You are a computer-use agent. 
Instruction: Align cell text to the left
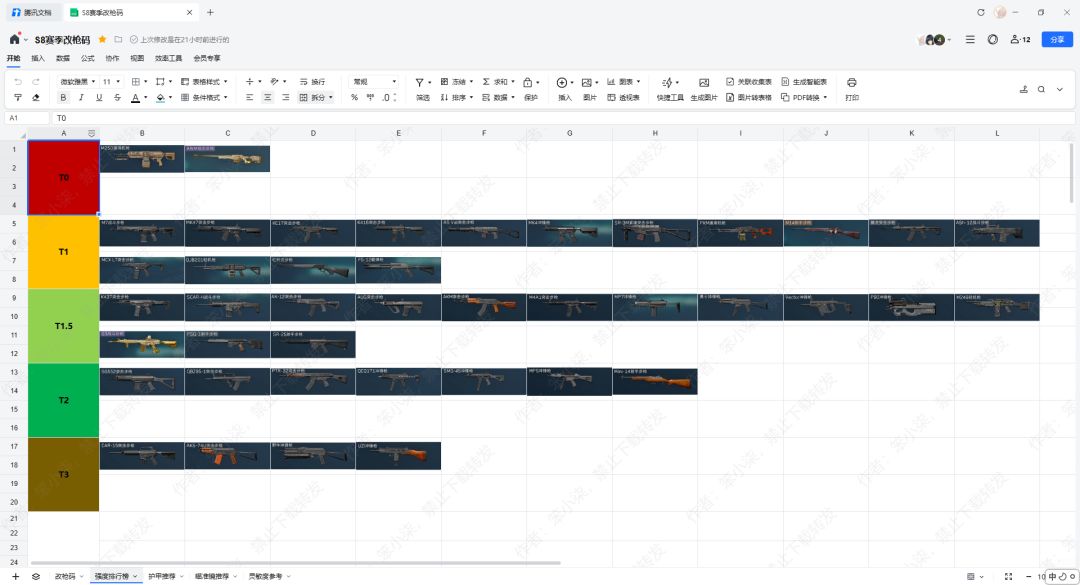pos(249,97)
